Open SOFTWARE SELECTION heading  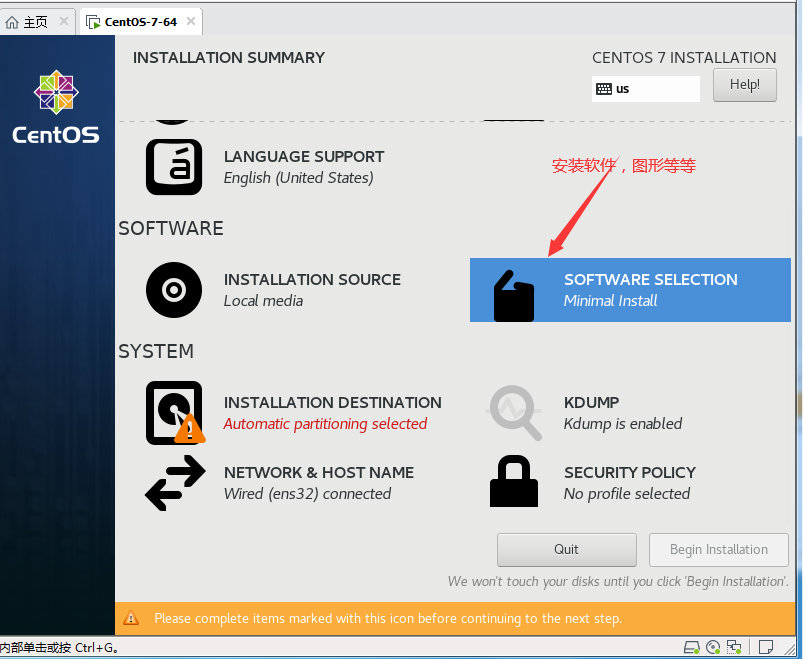click(x=650, y=280)
